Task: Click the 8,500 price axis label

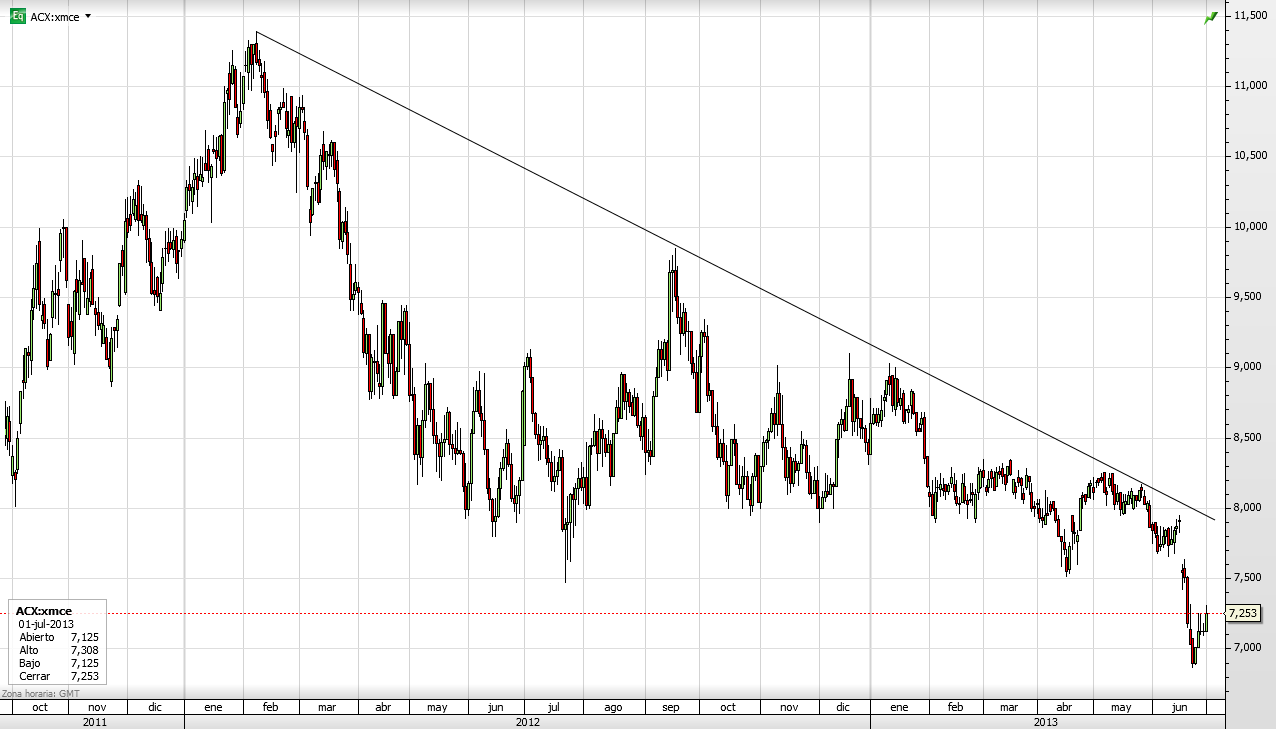Action: pyautogui.click(x=1250, y=437)
